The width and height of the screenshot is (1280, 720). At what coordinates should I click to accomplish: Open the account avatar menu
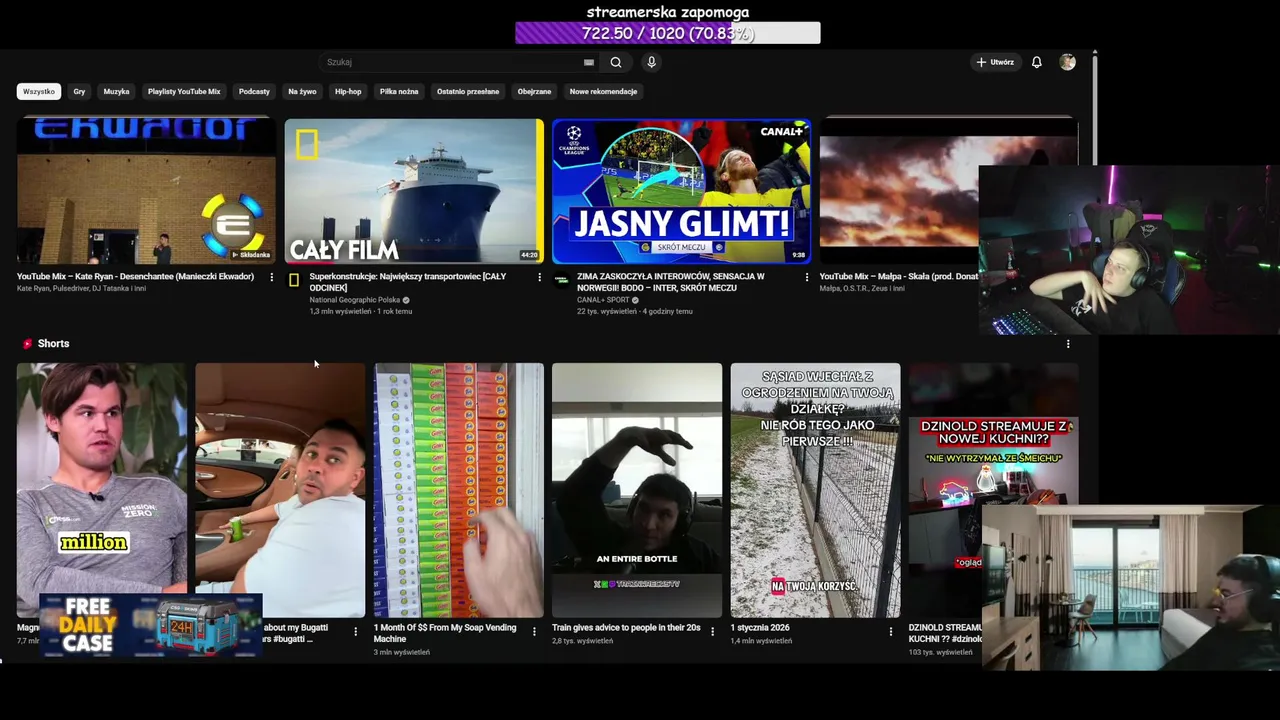(x=1068, y=62)
